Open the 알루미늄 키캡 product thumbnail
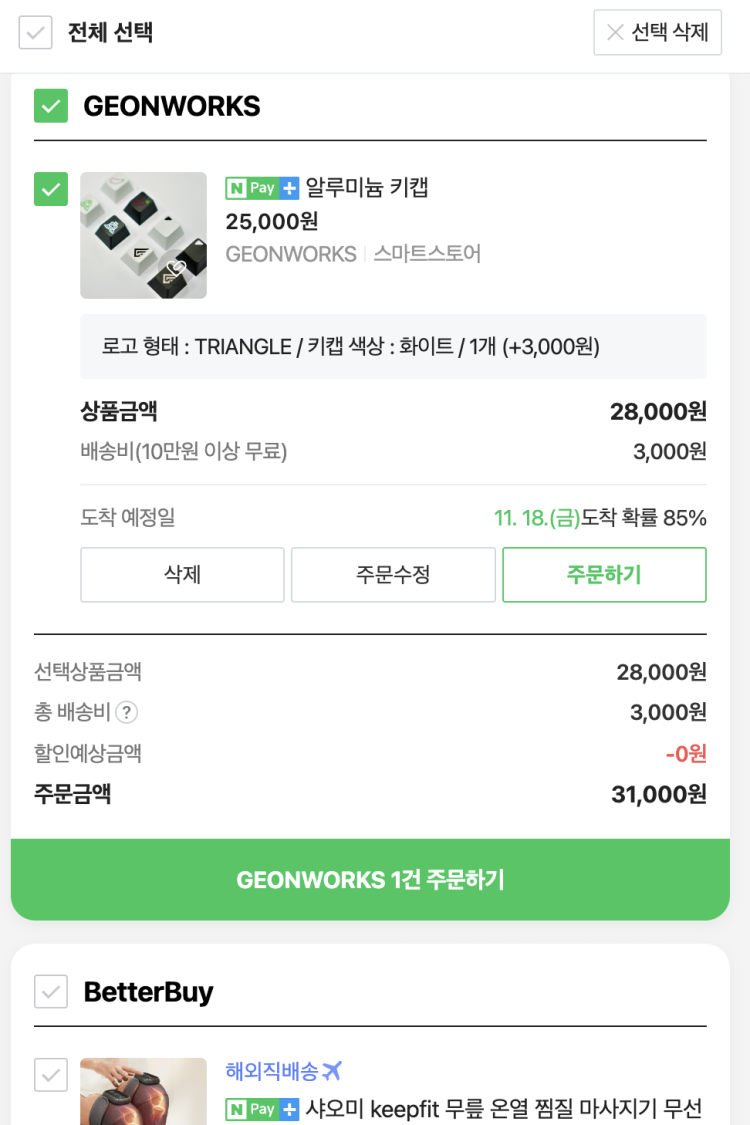The width and height of the screenshot is (750, 1125). pyautogui.click(x=143, y=235)
